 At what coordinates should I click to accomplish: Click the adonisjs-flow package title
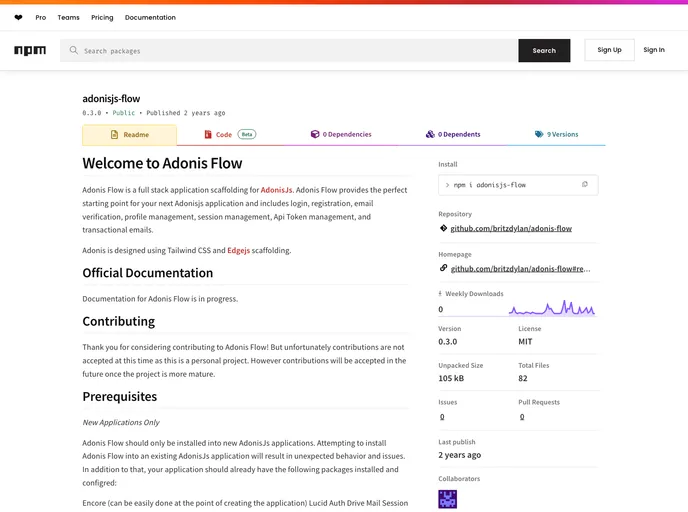point(111,99)
